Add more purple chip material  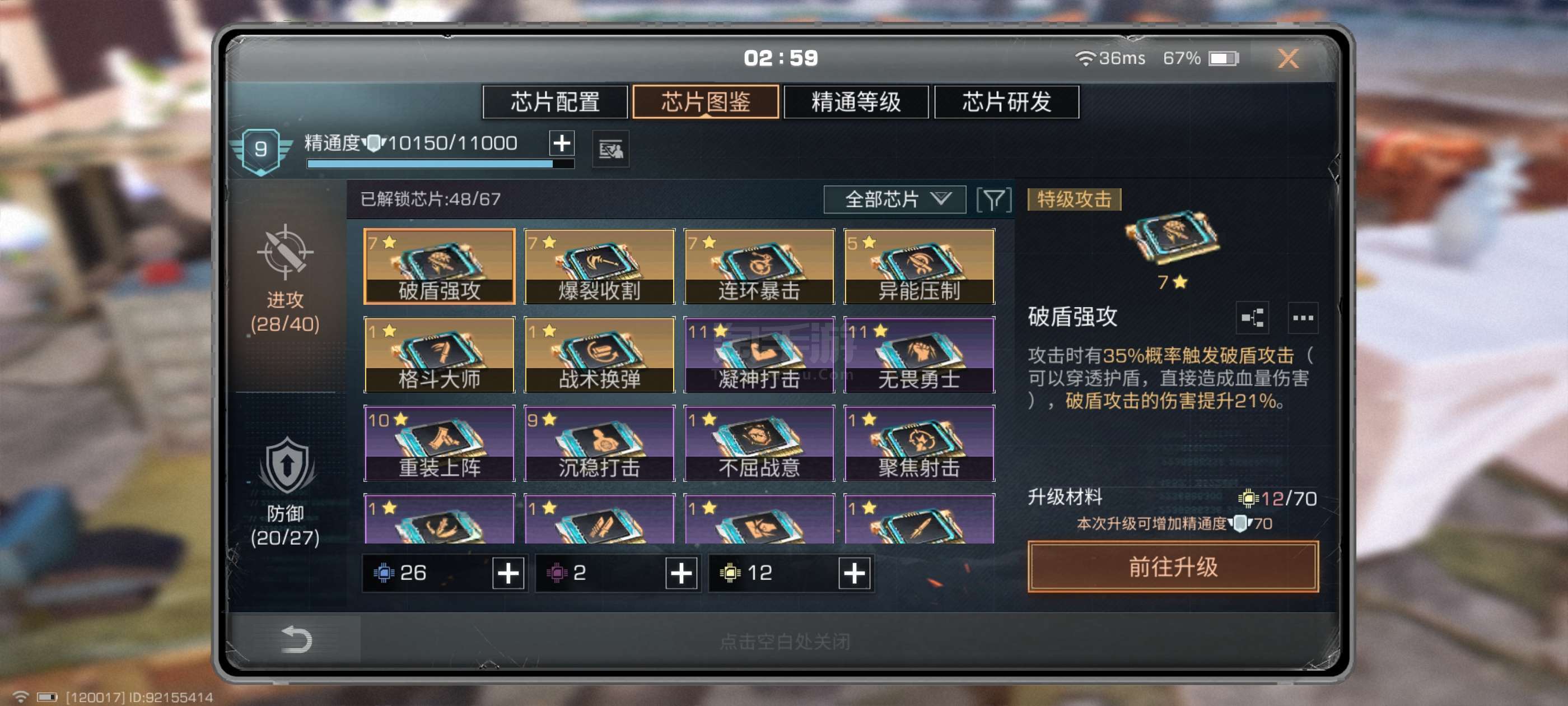pyautogui.click(x=681, y=573)
